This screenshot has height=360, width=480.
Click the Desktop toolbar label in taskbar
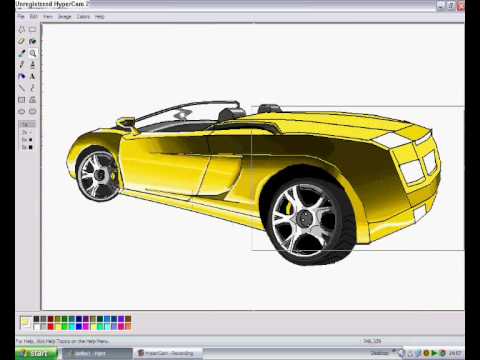[379, 353]
